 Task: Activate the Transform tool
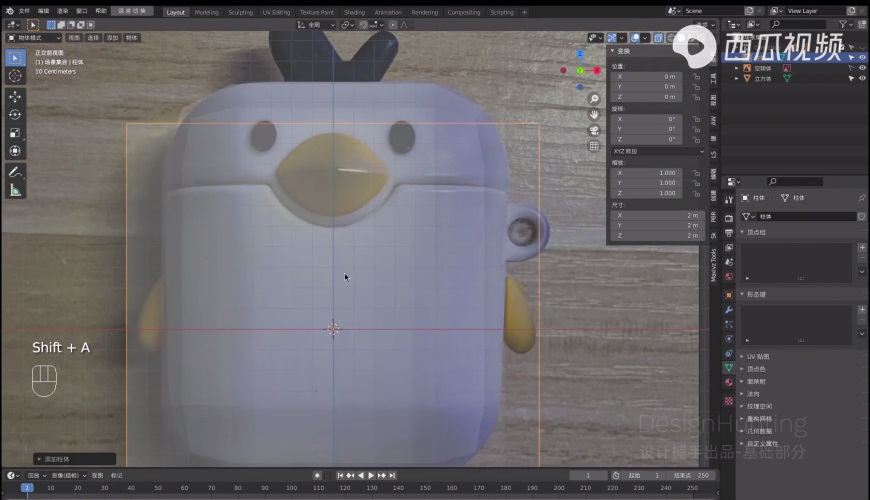point(16,151)
